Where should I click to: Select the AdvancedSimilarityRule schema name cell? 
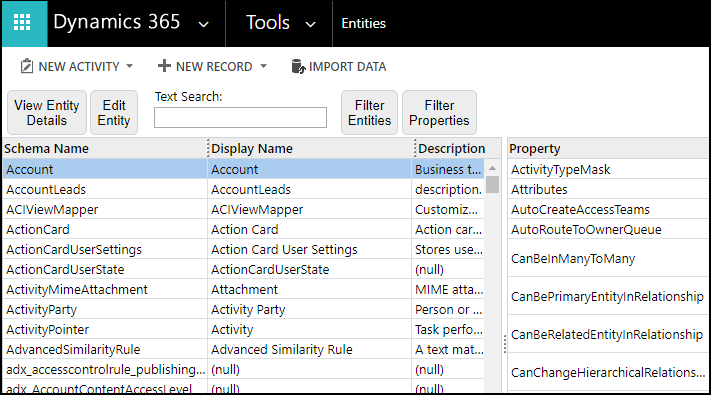point(105,349)
